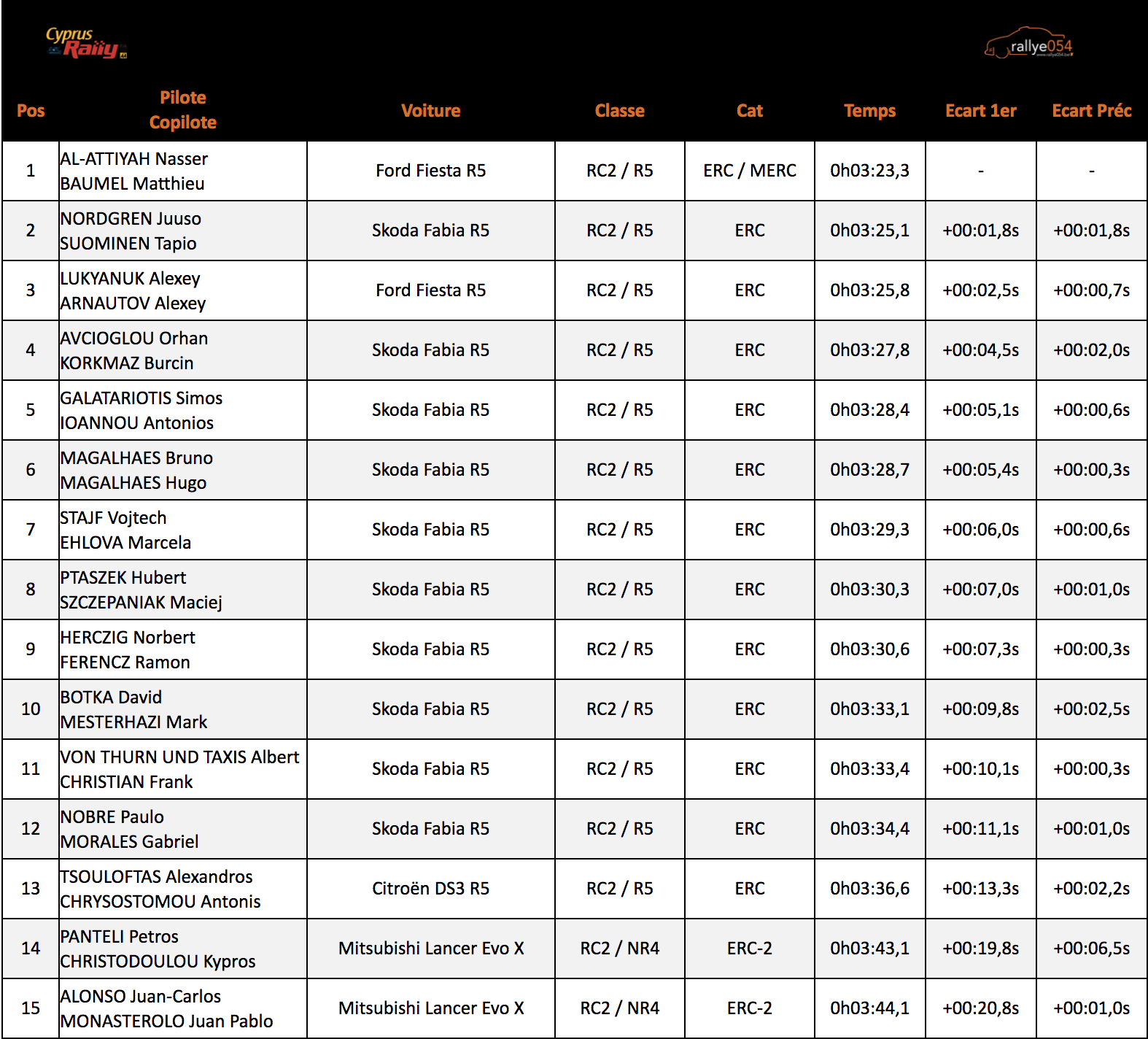
Task: Click the Pilote Copilote column header
Action: coord(183,110)
